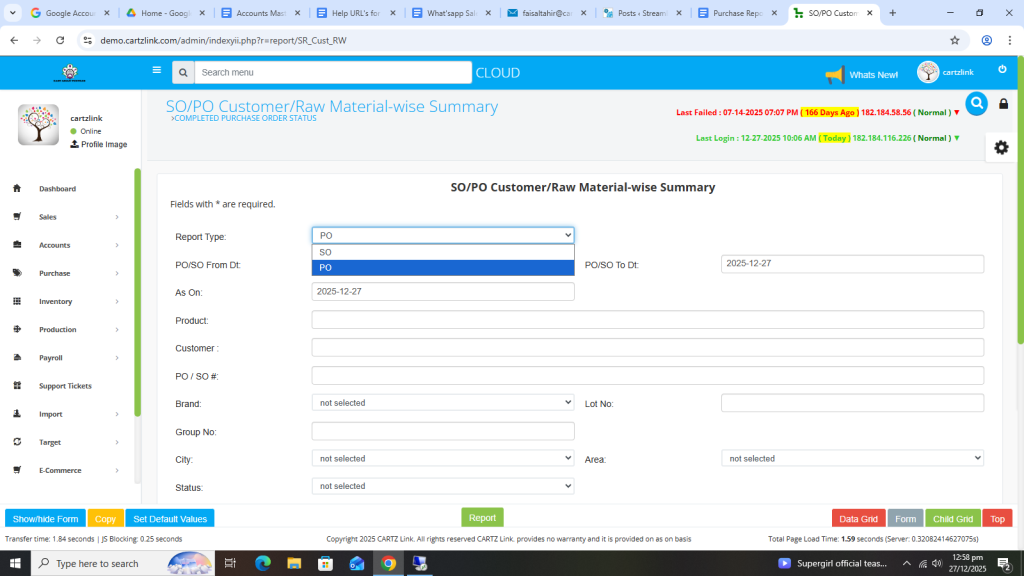1024x576 pixels.
Task: Click the hamburger menu toggle icon
Action: [156, 71]
